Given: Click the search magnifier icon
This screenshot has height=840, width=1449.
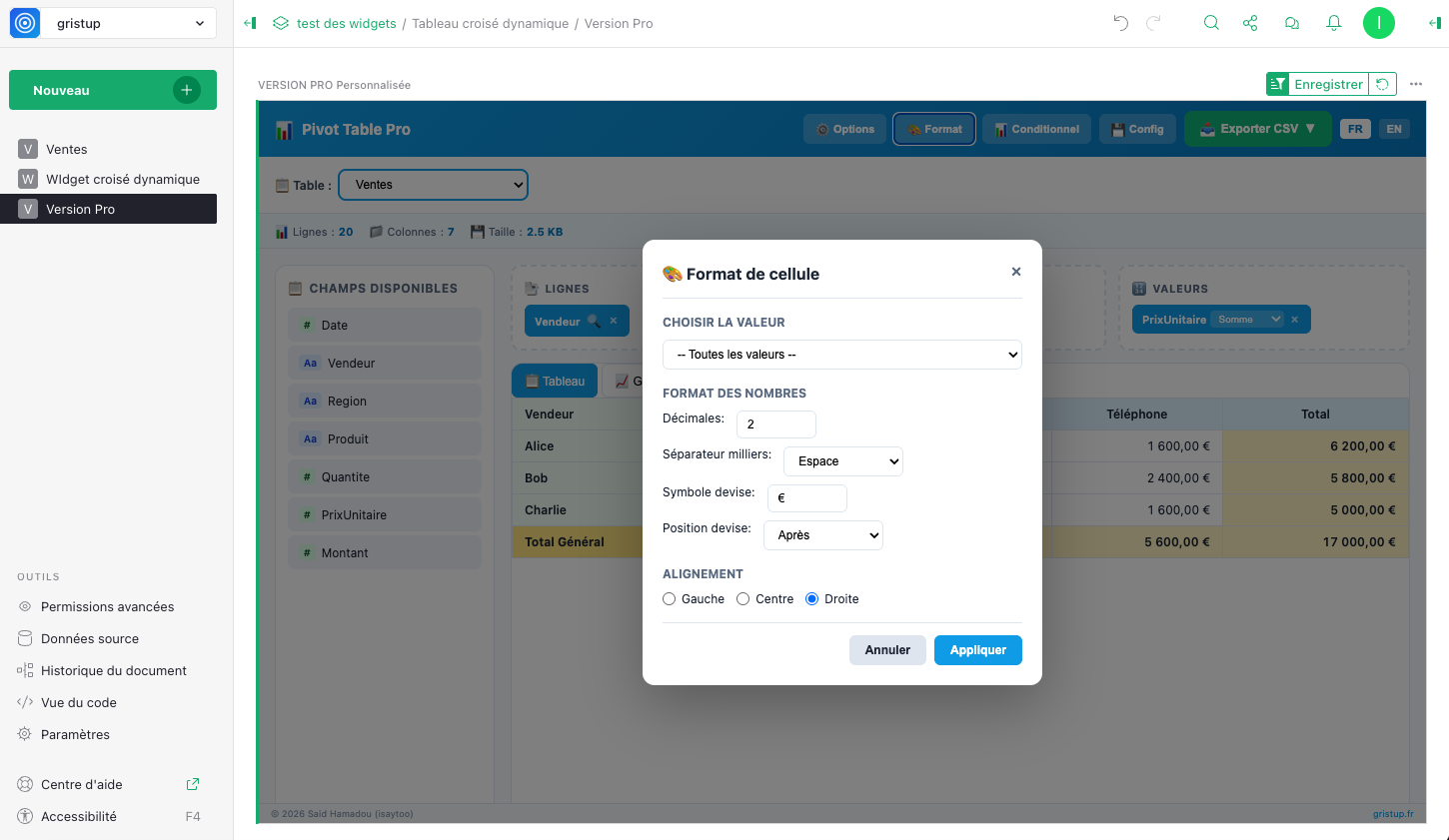Looking at the screenshot, I should click(x=1211, y=23).
